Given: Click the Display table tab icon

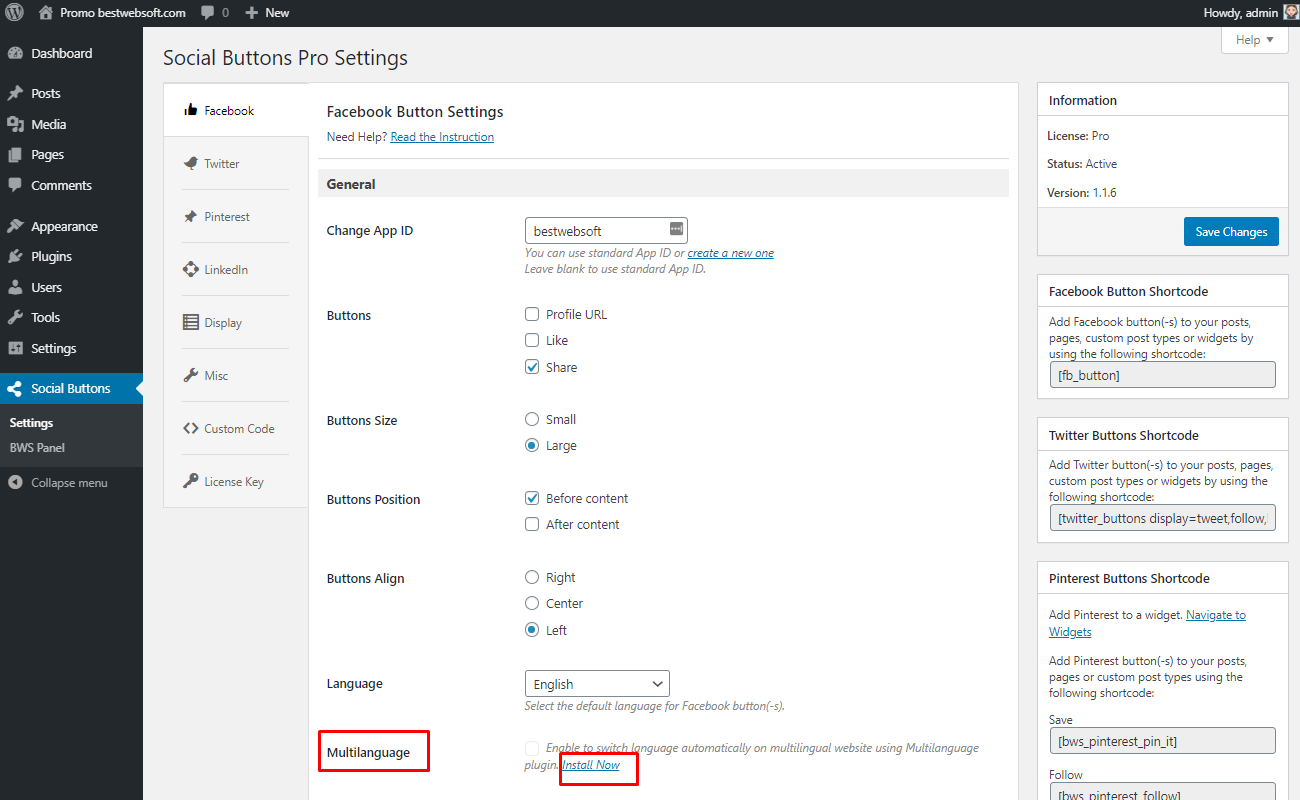Looking at the screenshot, I should [190, 322].
